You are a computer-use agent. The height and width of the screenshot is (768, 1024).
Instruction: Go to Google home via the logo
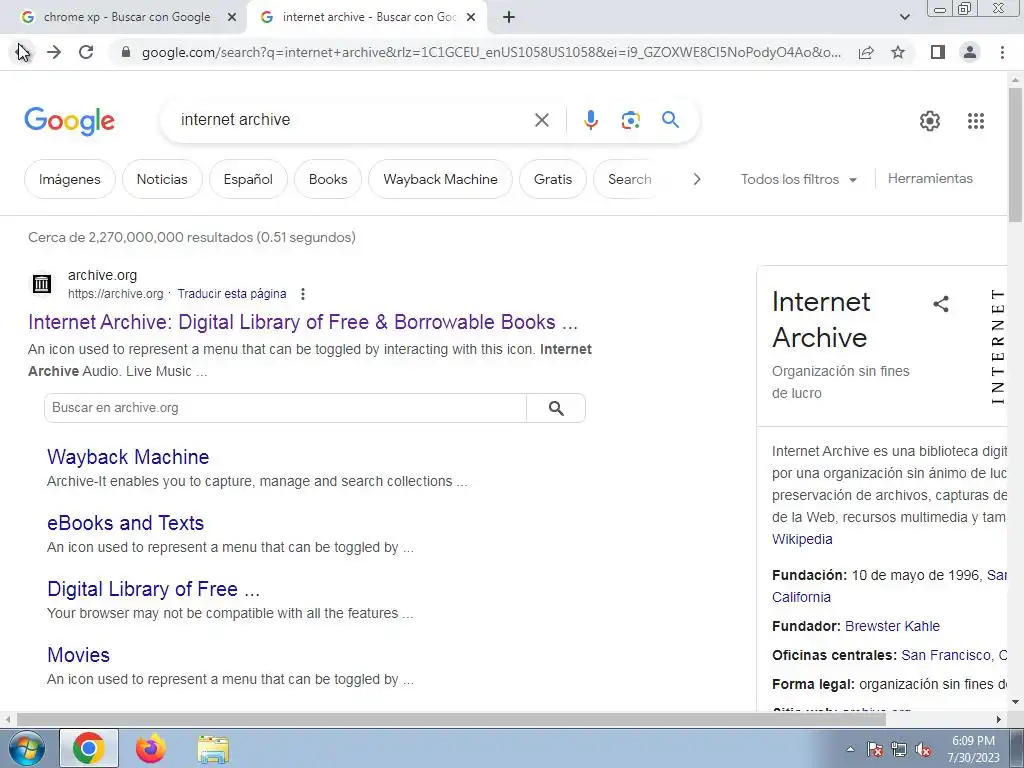click(69, 121)
